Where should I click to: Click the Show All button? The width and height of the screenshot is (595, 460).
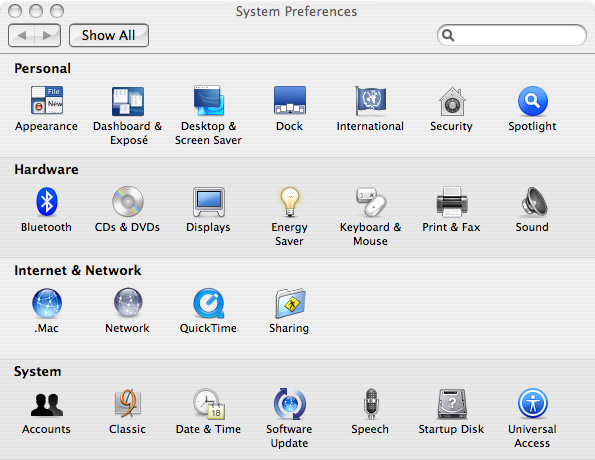pos(109,35)
